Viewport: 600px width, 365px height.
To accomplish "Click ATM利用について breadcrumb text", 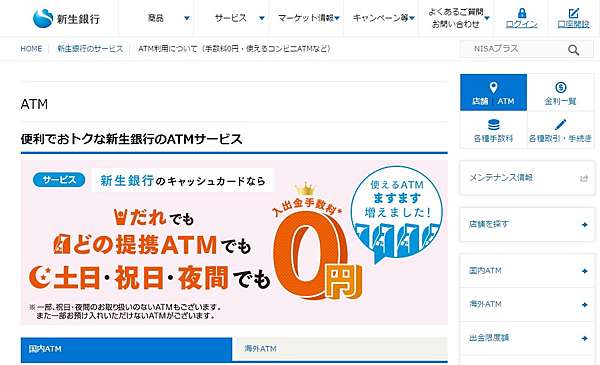I will 234,49.
